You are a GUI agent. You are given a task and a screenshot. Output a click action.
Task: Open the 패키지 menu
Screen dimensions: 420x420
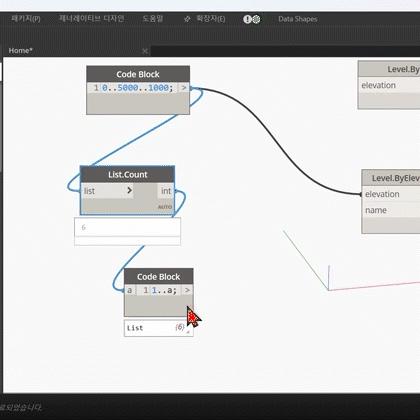pyautogui.click(x=26, y=19)
